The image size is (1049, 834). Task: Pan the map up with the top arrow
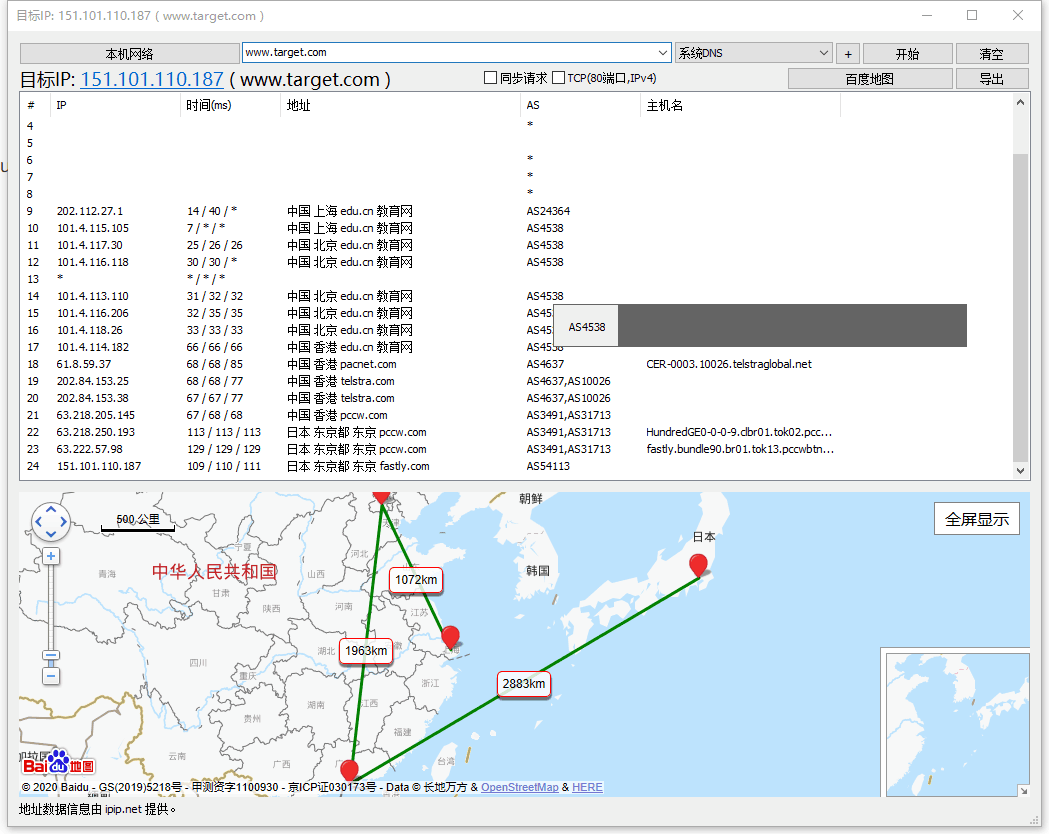(x=51, y=510)
